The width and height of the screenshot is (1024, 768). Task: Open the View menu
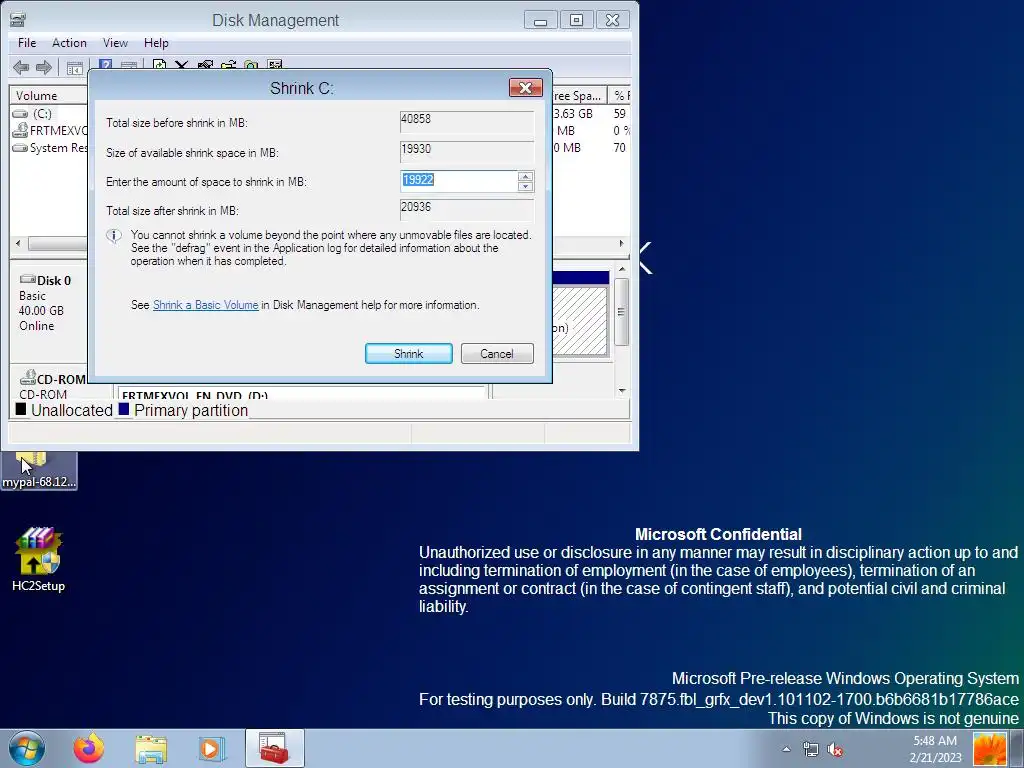click(115, 42)
